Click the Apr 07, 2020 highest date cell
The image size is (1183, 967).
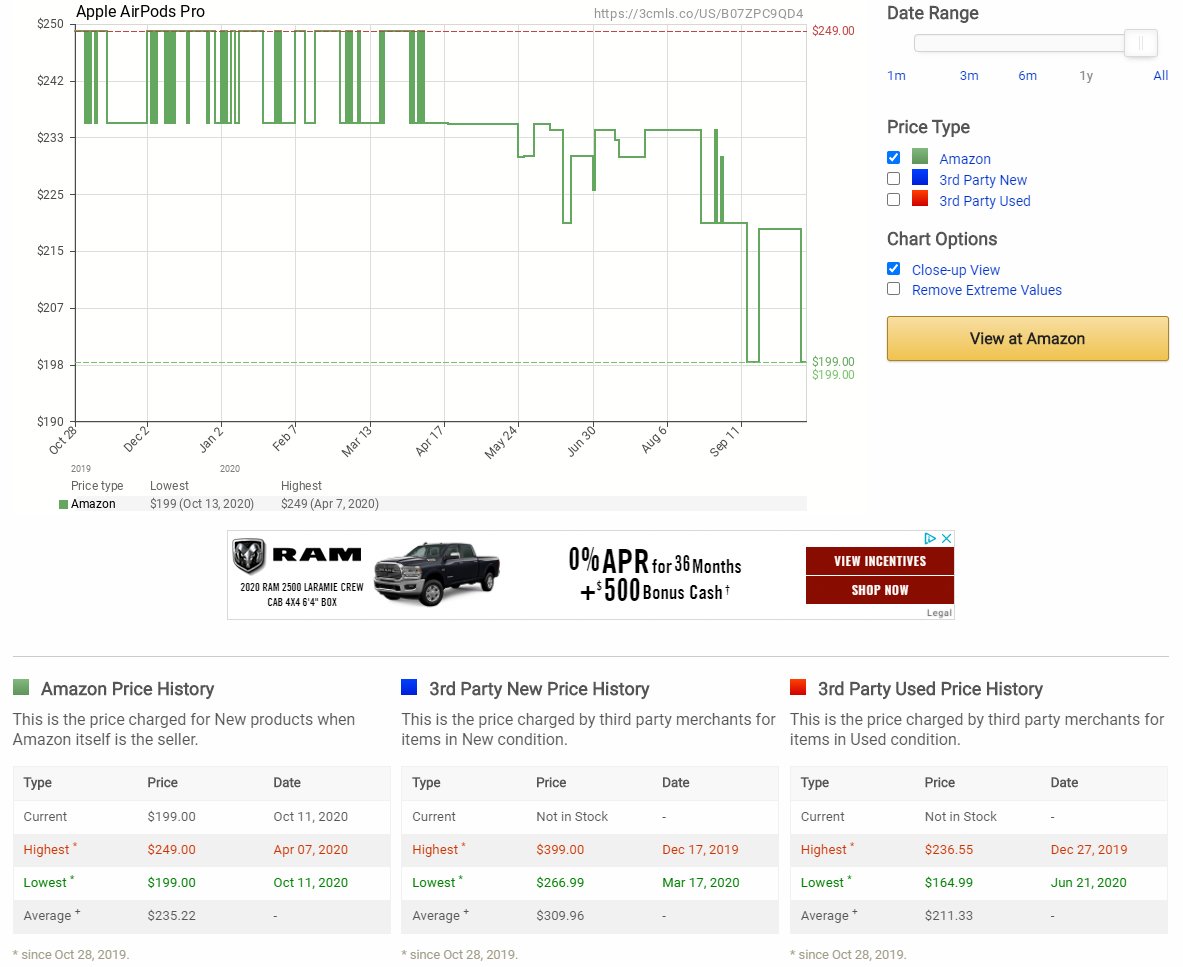point(310,850)
